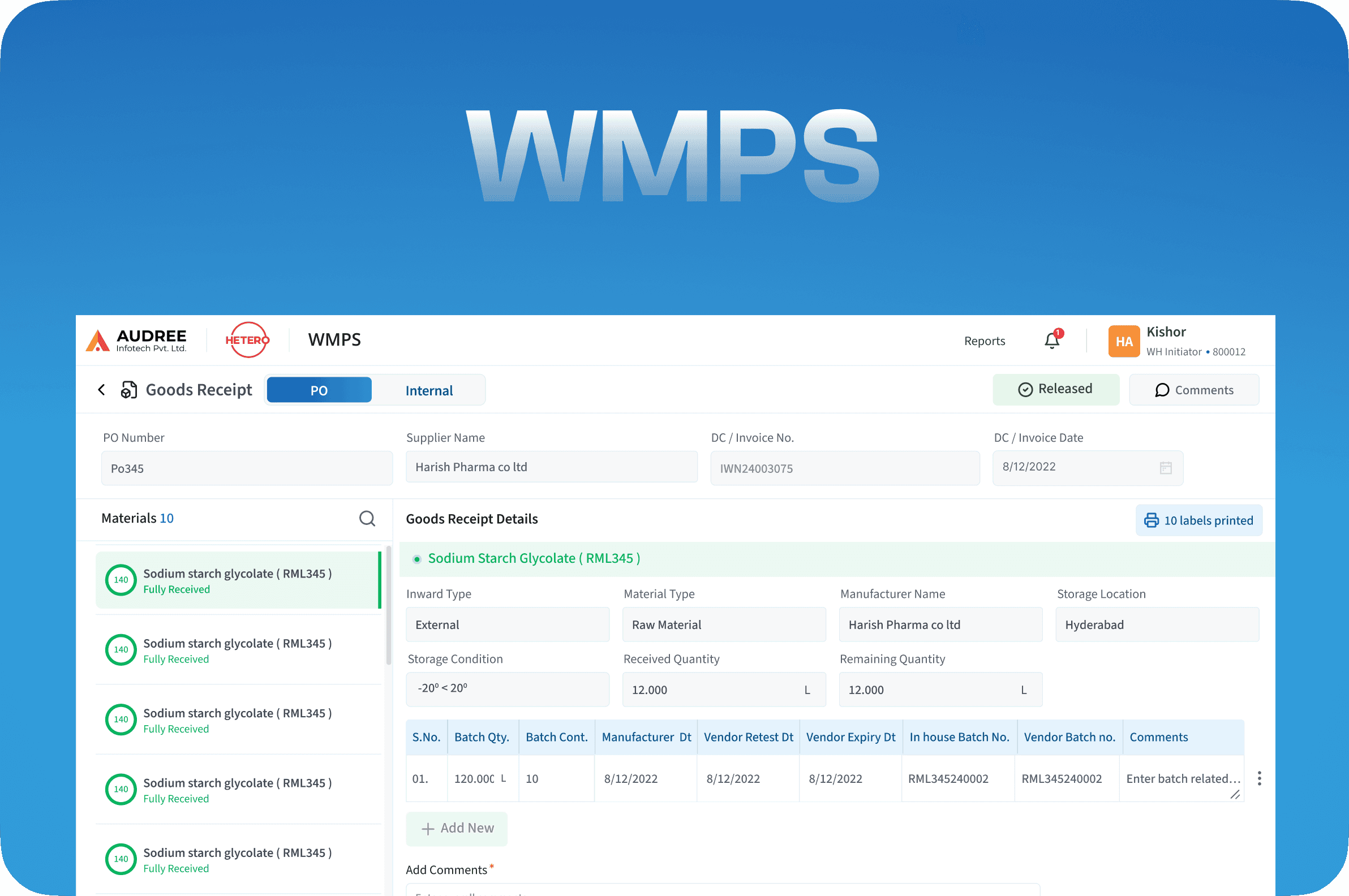The width and height of the screenshot is (1349, 896).
Task: Click Add New batch row button
Action: click(457, 828)
